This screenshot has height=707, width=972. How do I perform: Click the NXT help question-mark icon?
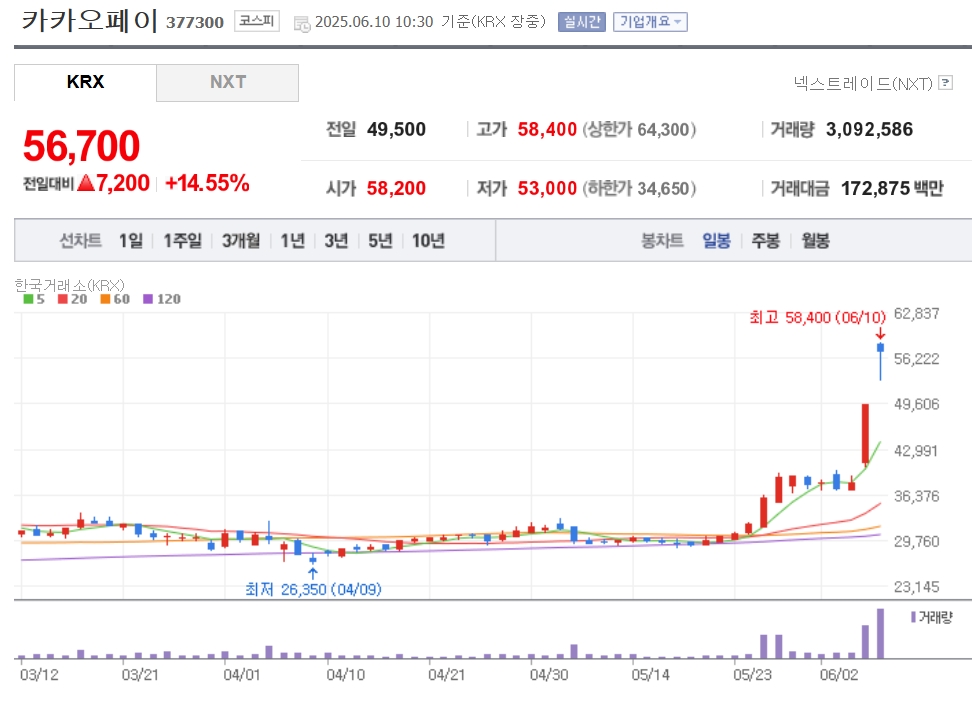(x=945, y=82)
